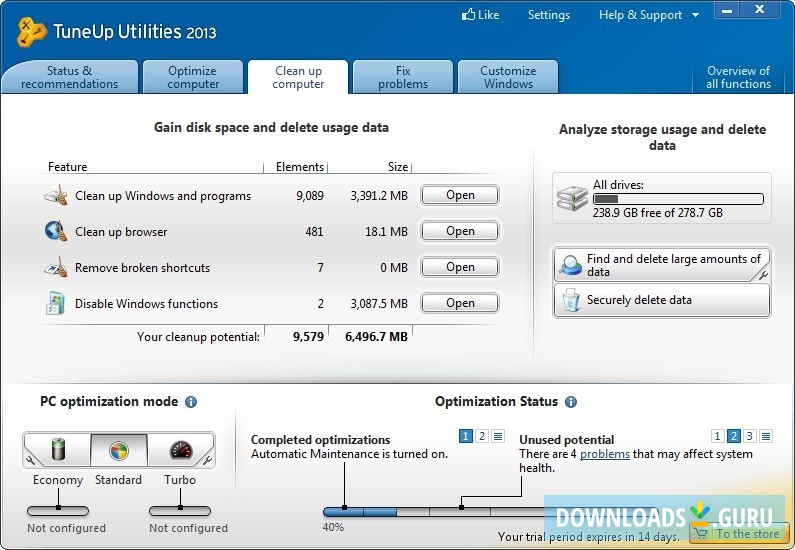Click wrench corner on Find and delete button
The width and height of the screenshot is (795, 550).
click(763, 275)
